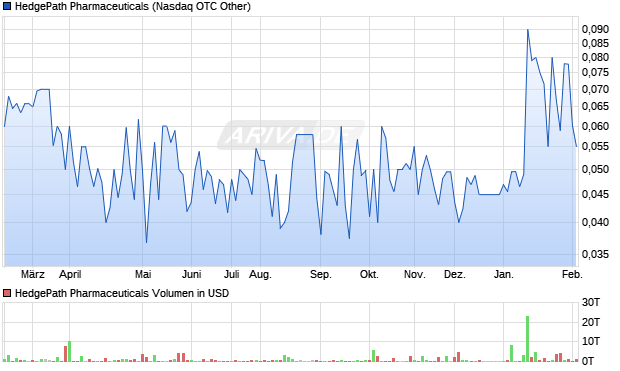This screenshot has height=371, width=620.
Task: Click the 0,045 price axis value
Action: (595, 194)
